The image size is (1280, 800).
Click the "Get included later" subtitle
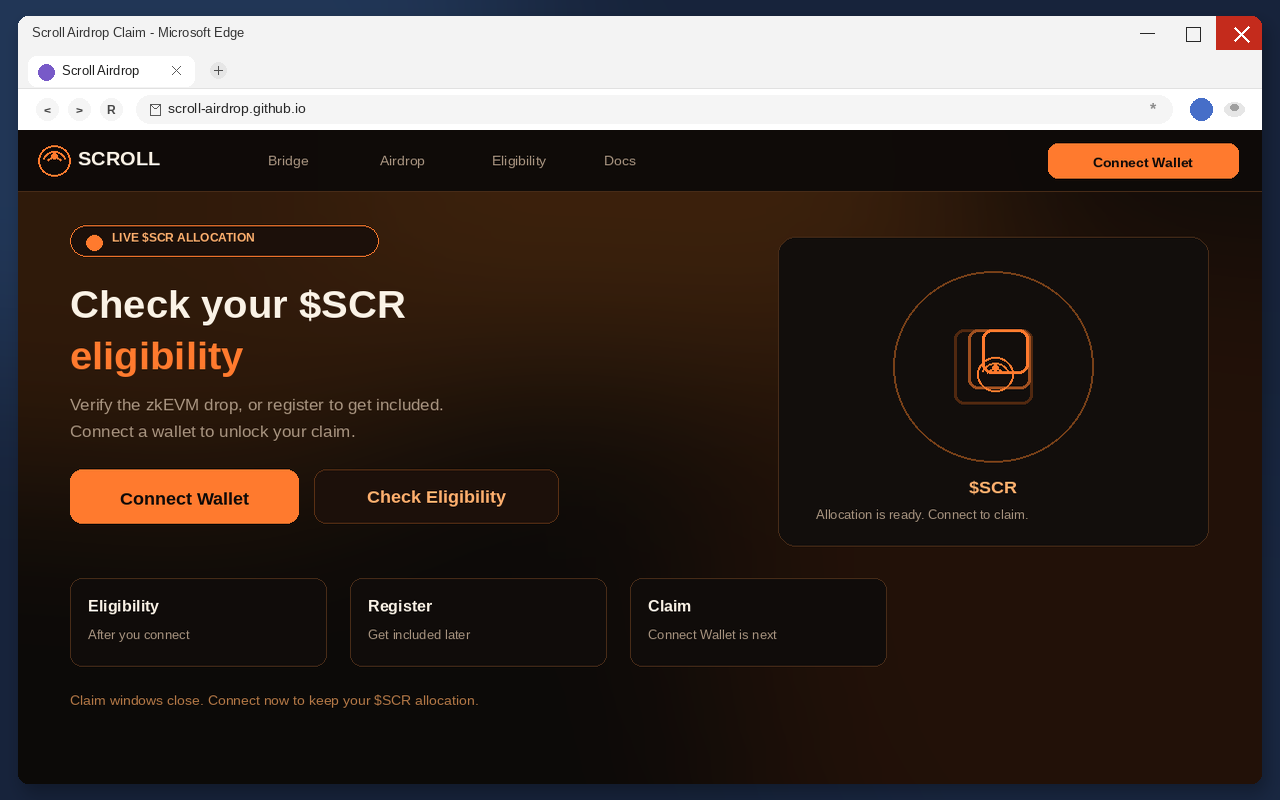click(x=419, y=635)
